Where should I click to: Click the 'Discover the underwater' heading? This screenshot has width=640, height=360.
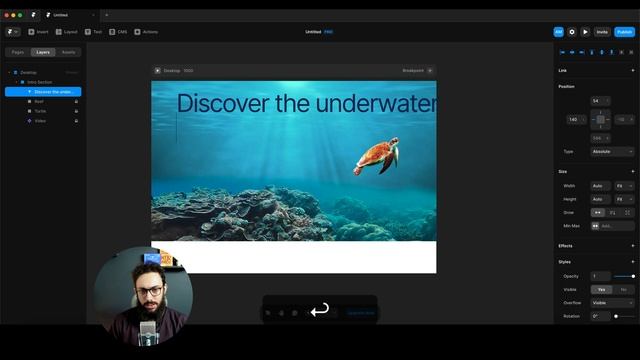coord(307,103)
